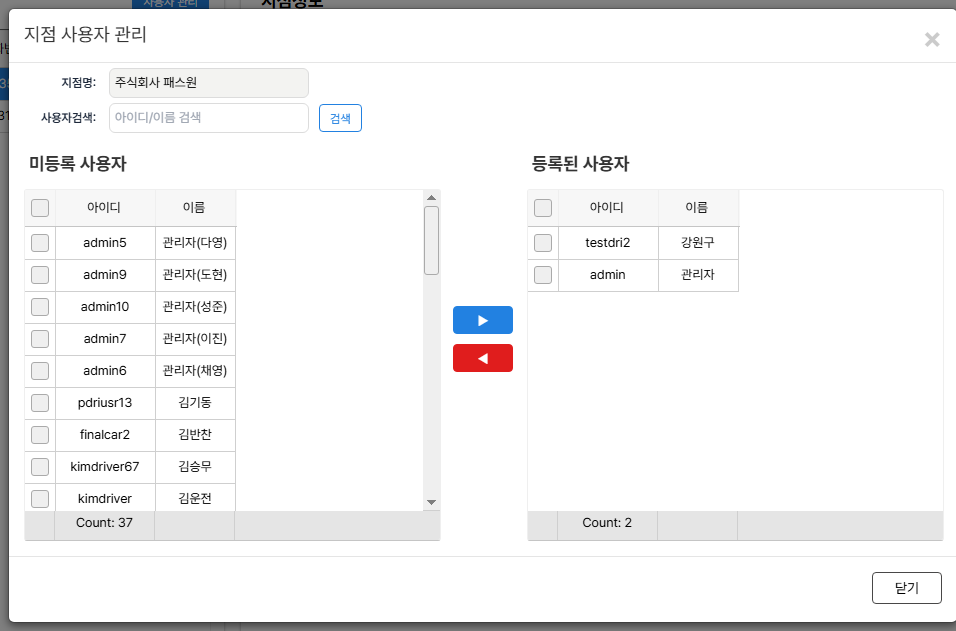Check the admin registered user checkbox
Viewport: 956px width, 631px height.
click(x=543, y=275)
